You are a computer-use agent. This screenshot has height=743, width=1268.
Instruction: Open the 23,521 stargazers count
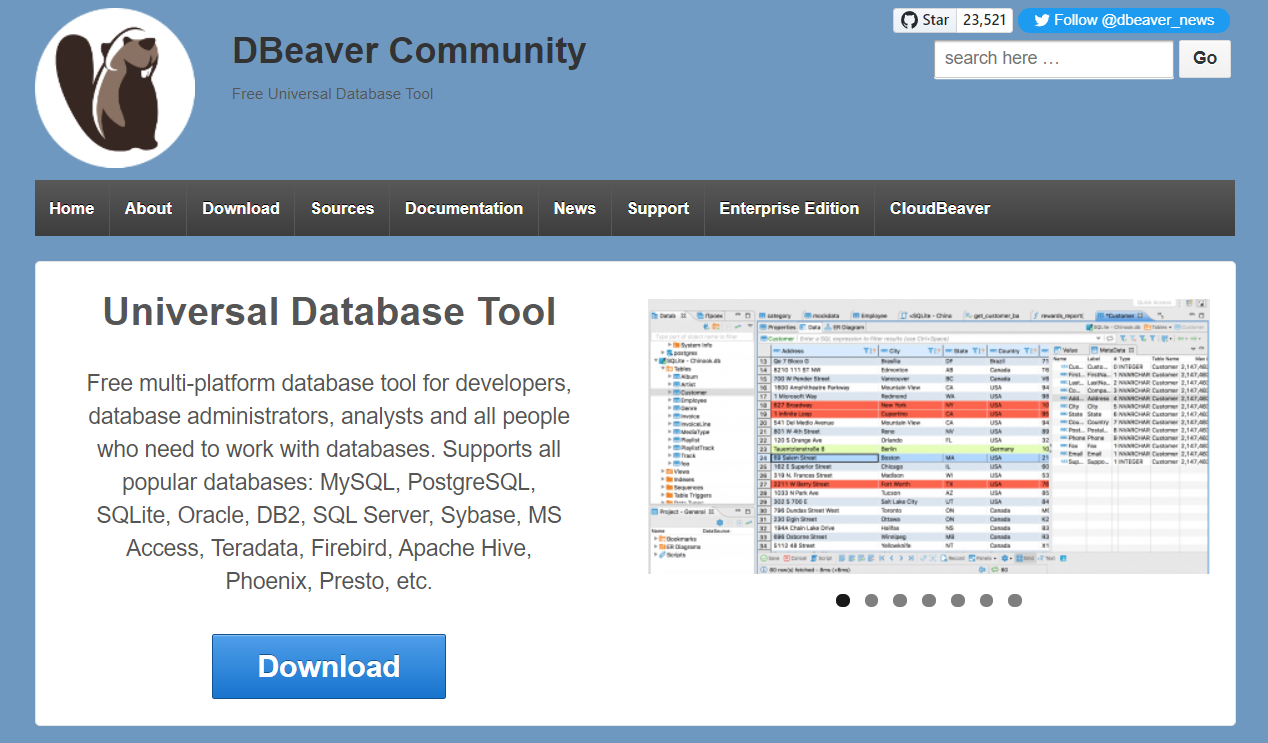985,20
